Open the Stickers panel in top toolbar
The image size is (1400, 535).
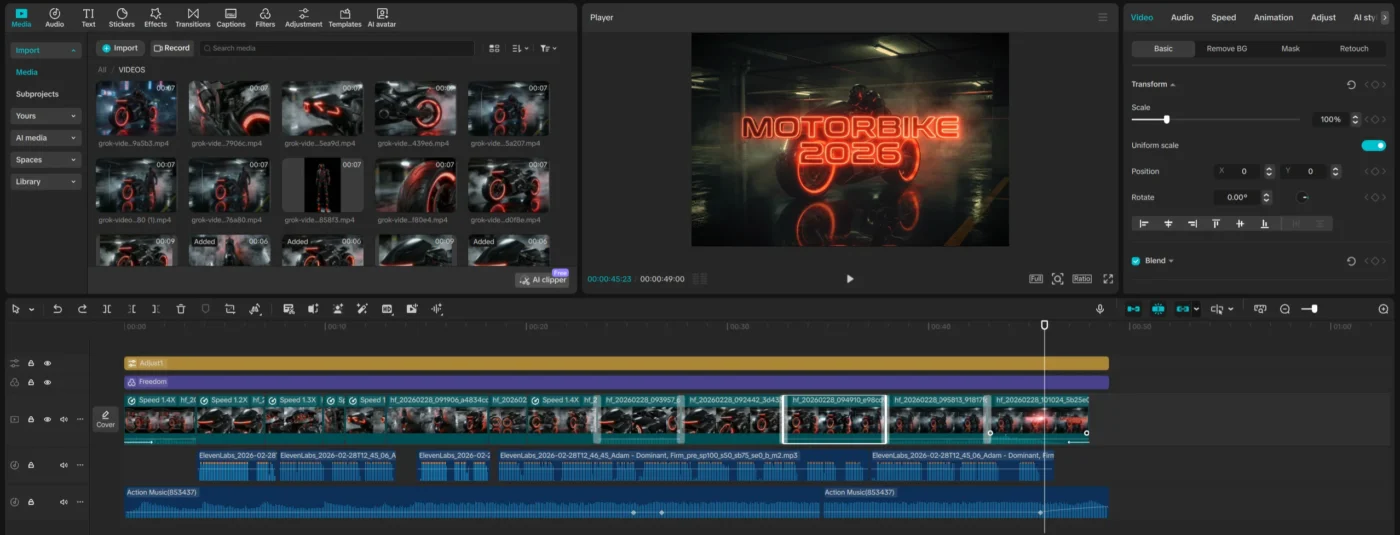(x=121, y=17)
